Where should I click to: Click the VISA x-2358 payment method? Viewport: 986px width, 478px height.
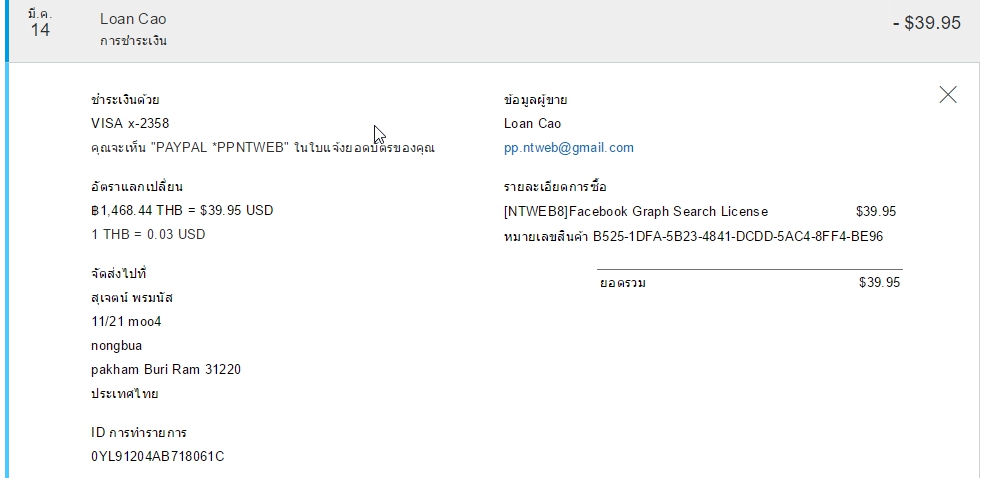[x=130, y=124]
